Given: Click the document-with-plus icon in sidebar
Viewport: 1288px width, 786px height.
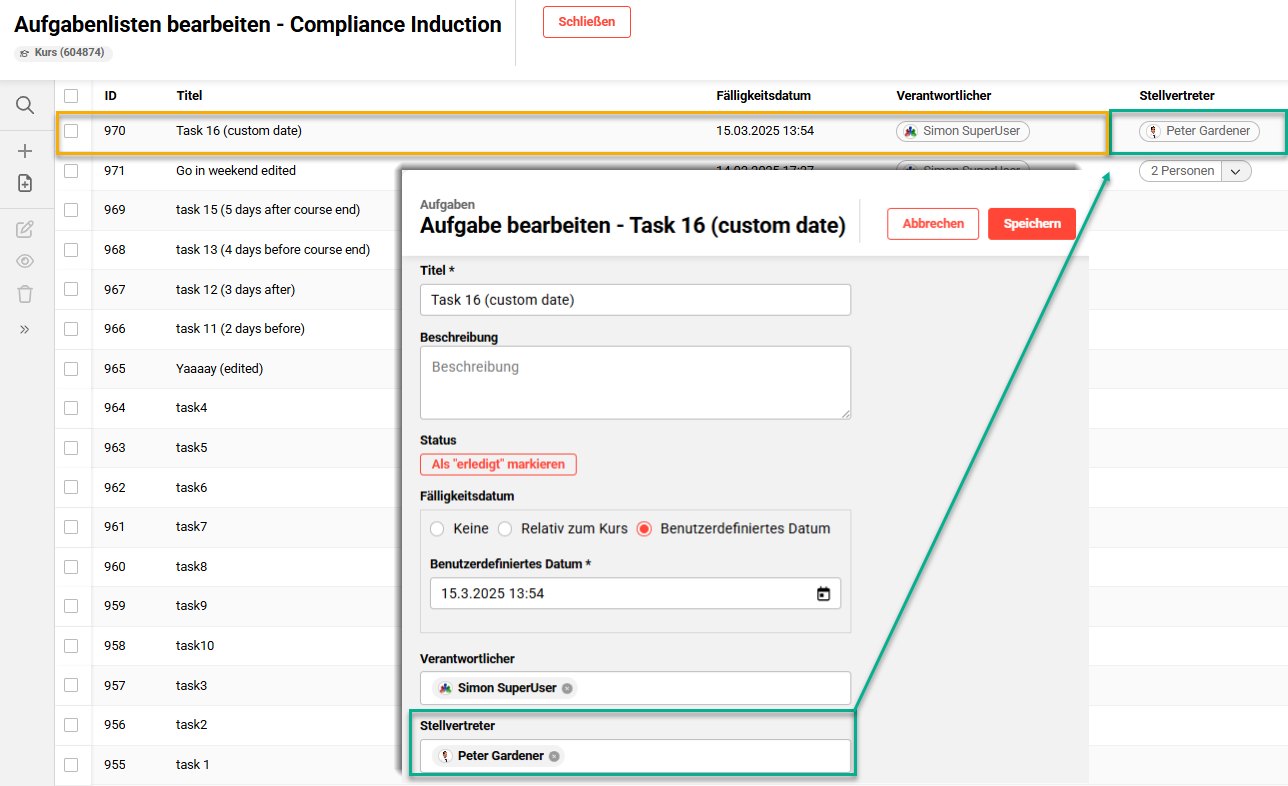Looking at the screenshot, I should point(25,183).
